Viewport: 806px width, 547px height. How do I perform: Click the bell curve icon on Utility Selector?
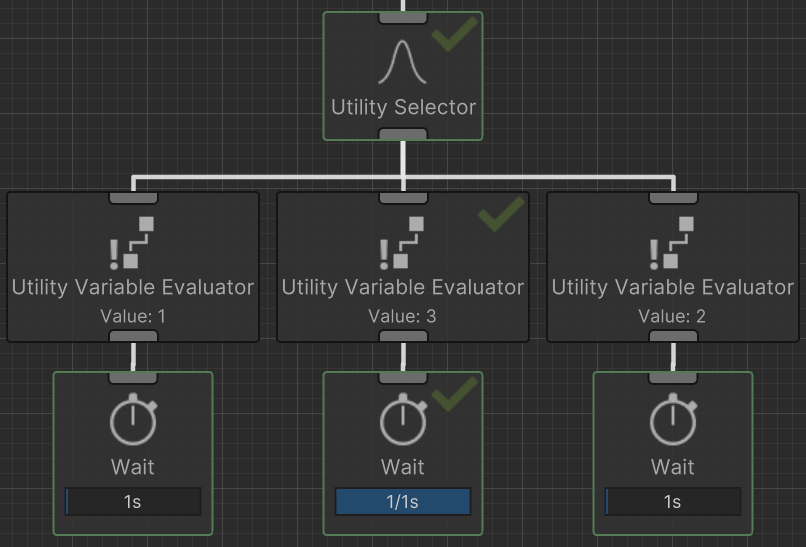tap(403, 62)
